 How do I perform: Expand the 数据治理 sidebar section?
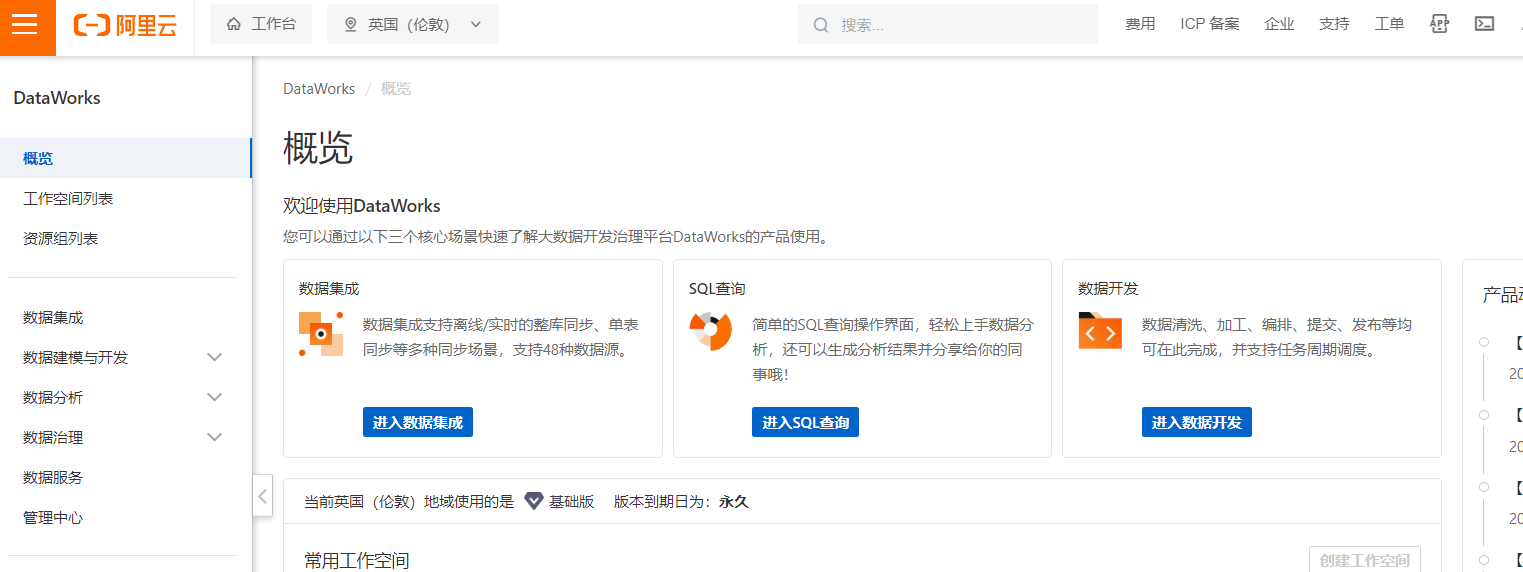click(214, 437)
